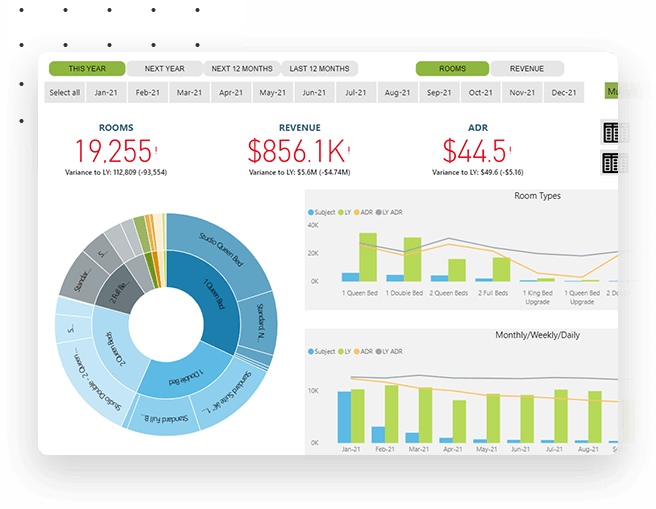
Task: Click Rooms variance to LY text
Action: [116, 172]
